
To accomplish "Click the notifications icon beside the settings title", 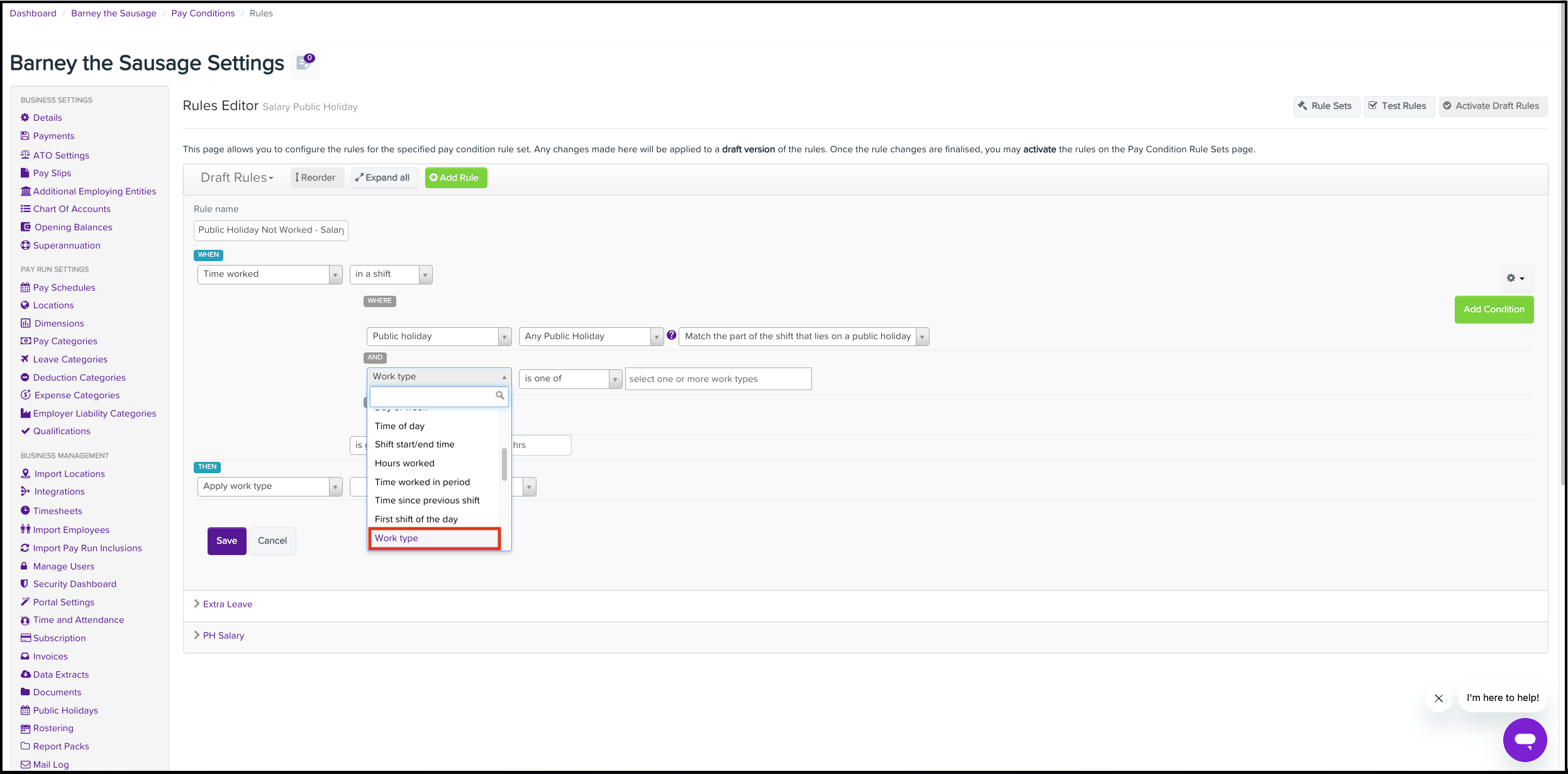I will point(305,63).
